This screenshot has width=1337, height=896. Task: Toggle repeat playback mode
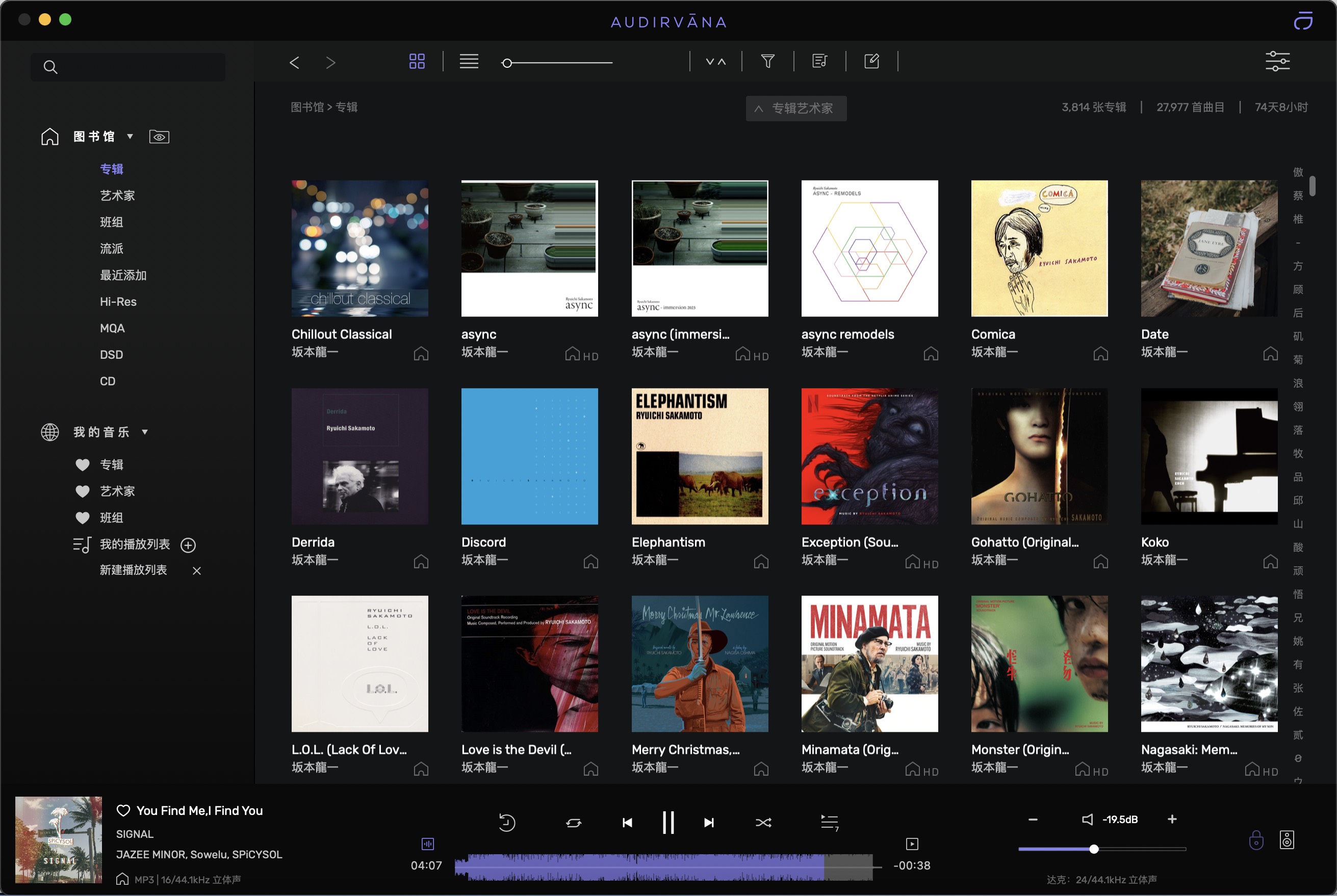[x=573, y=822]
